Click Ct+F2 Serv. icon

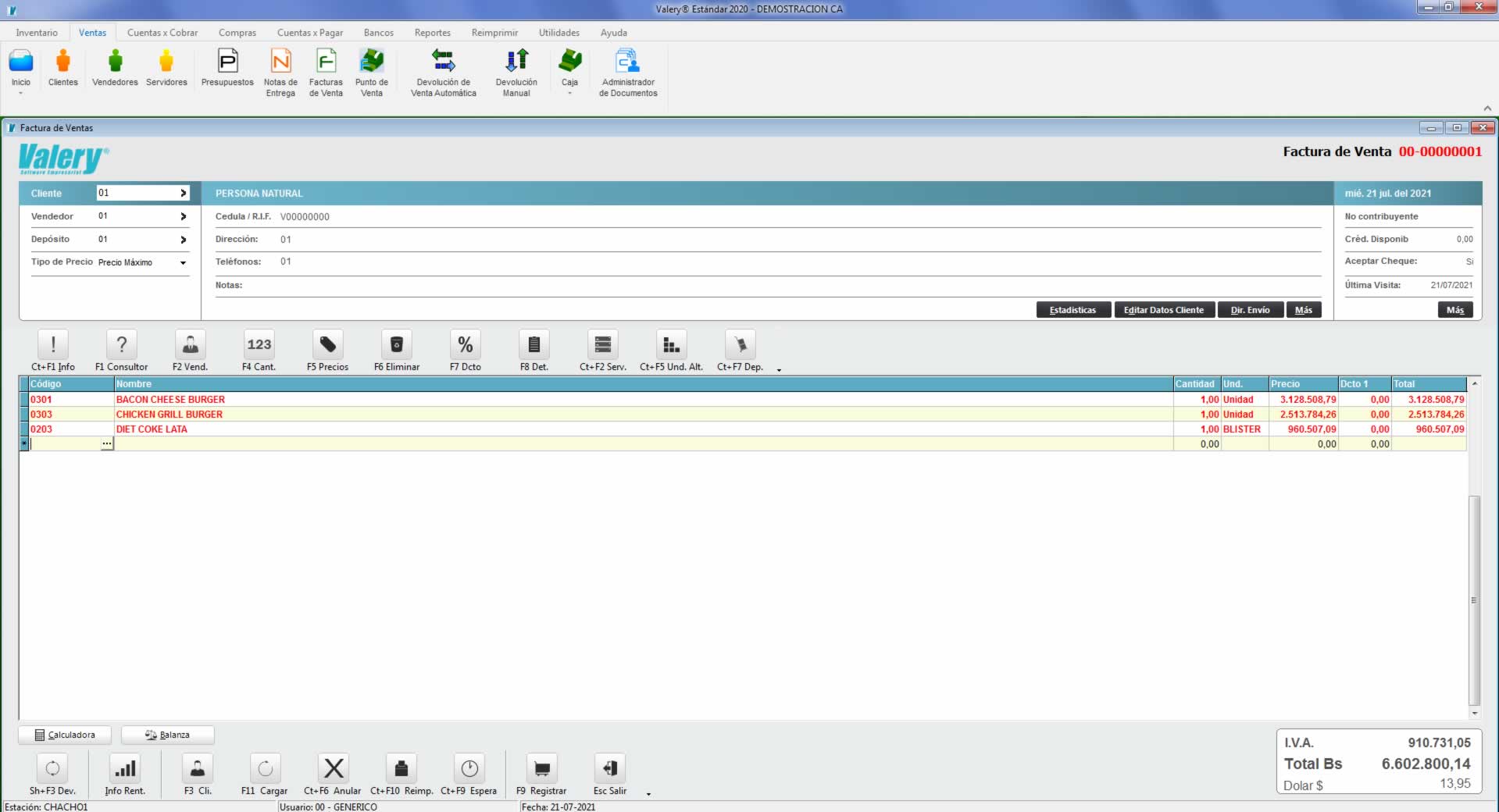tap(603, 344)
